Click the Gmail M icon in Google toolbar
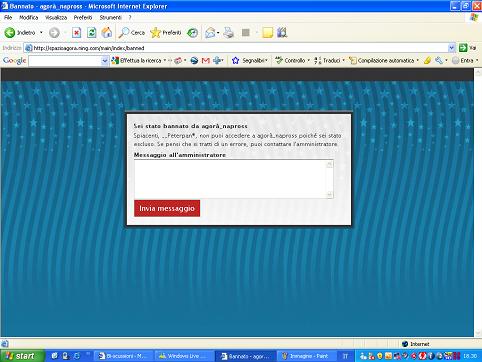The width and height of the screenshot is (482, 362). point(206,61)
